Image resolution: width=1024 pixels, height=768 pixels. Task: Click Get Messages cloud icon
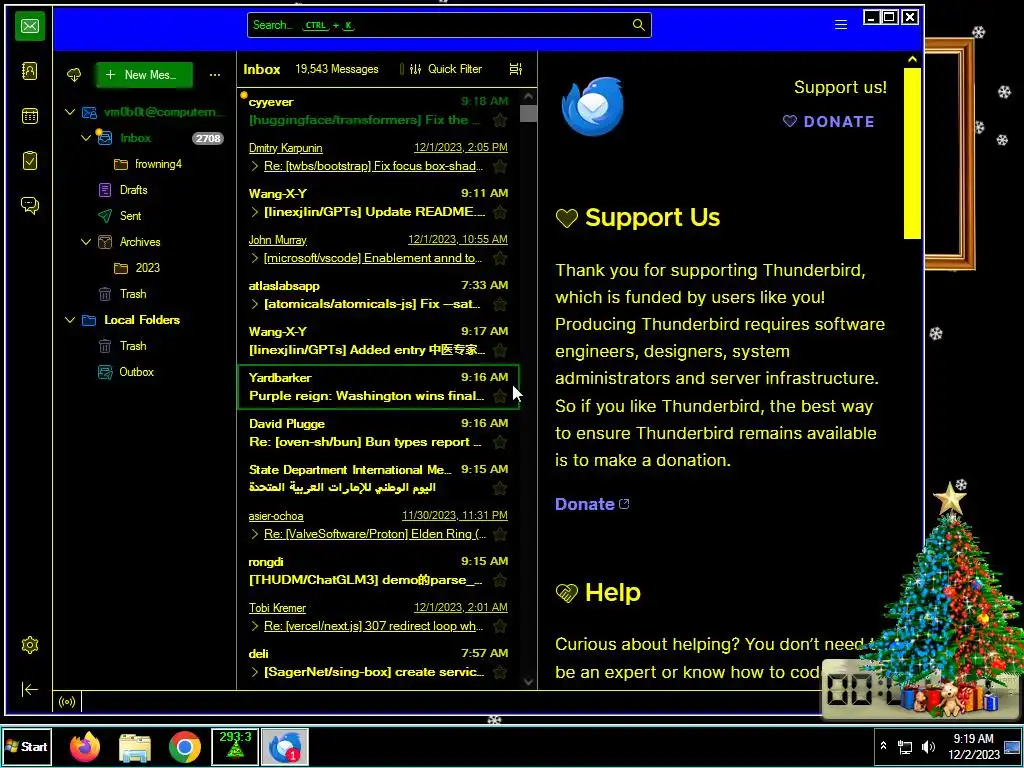tap(74, 75)
